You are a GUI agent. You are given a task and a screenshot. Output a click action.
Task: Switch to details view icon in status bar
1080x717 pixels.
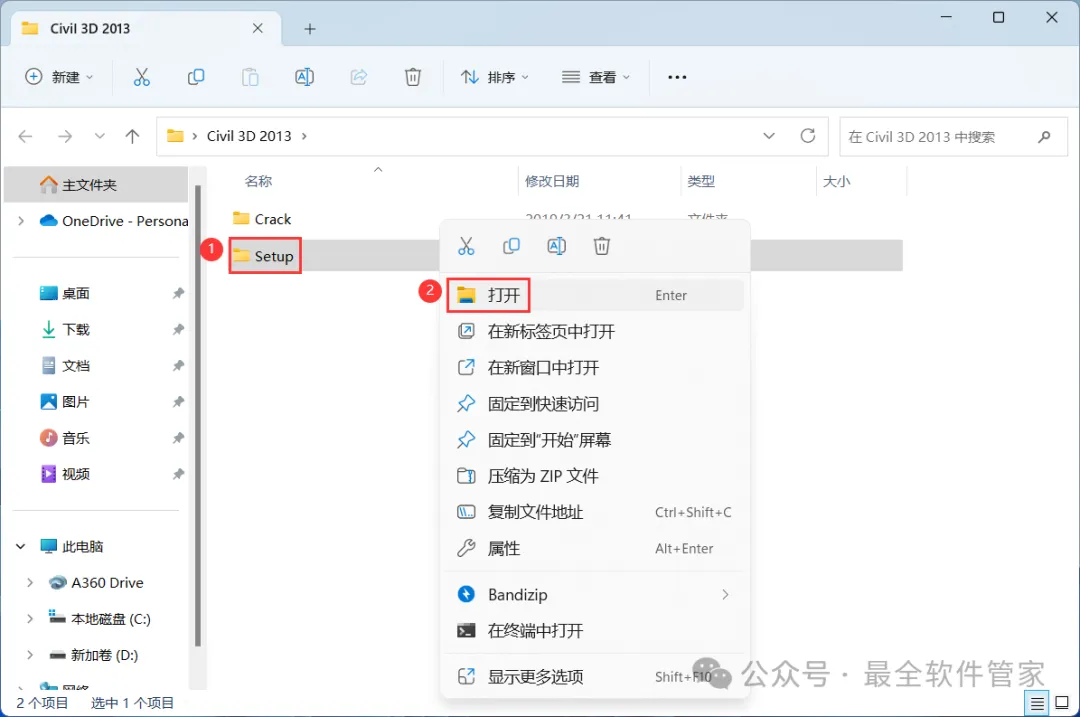click(x=1037, y=703)
